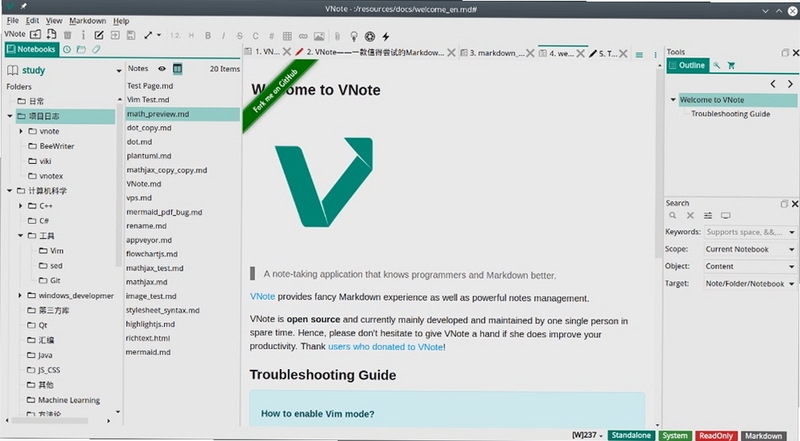Collapse the Welcome to VNote outline arrow
Image resolution: width=800 pixels, height=441 pixels.
673,100
